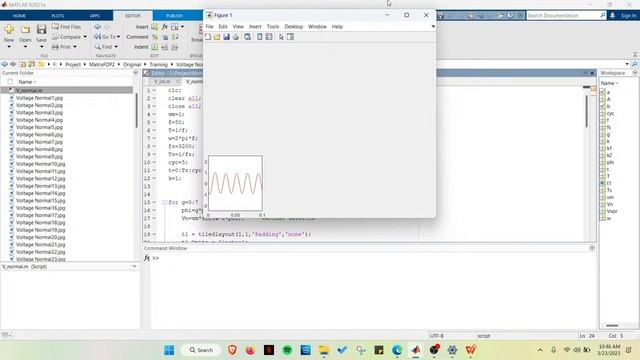Image resolution: width=640 pixels, height=360 pixels.
Task: Click Training in the address path
Action: (x=158, y=64)
